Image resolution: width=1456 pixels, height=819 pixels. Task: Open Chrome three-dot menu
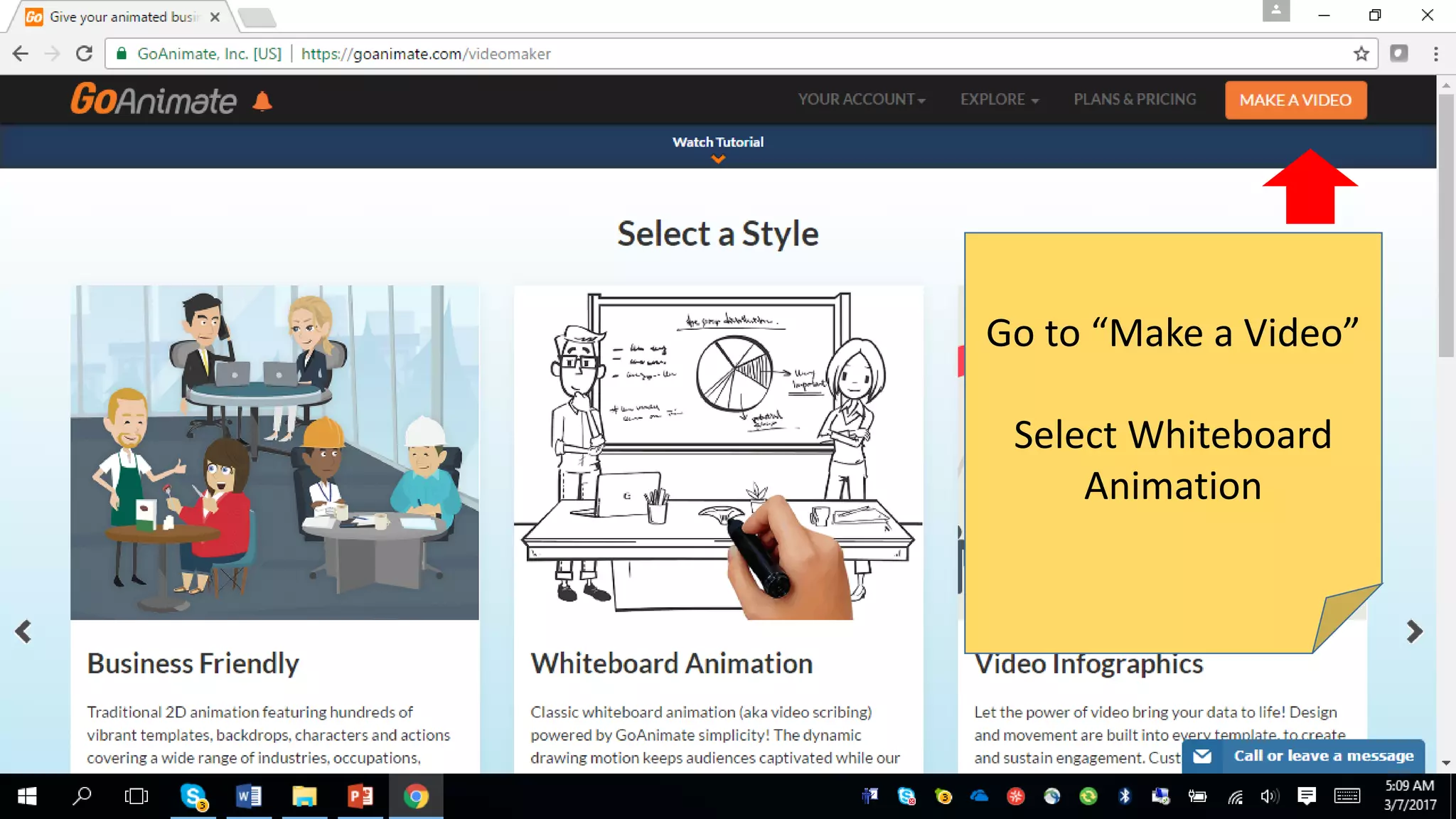click(1435, 54)
